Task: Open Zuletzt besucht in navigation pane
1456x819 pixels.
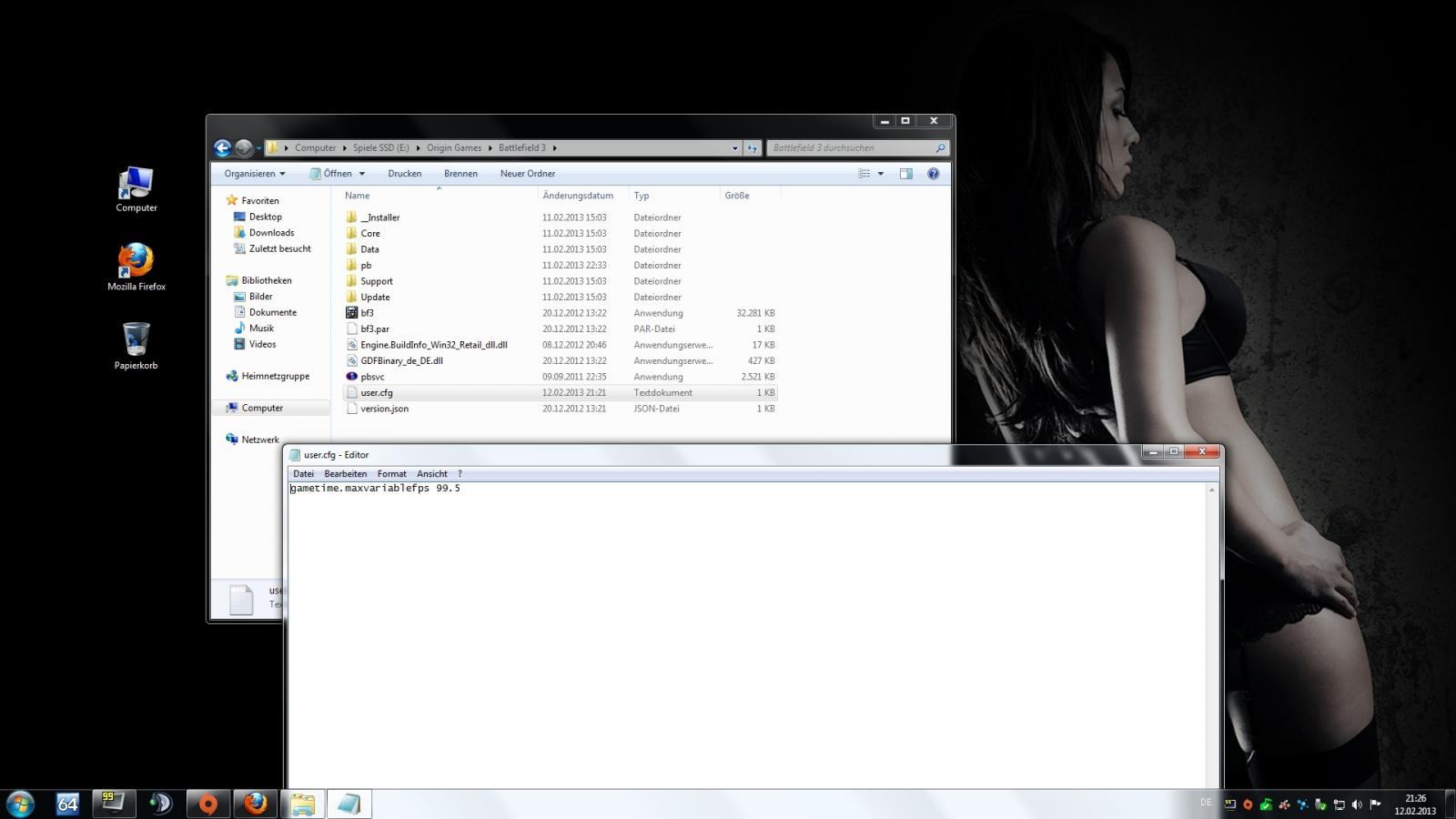Action: (x=279, y=248)
